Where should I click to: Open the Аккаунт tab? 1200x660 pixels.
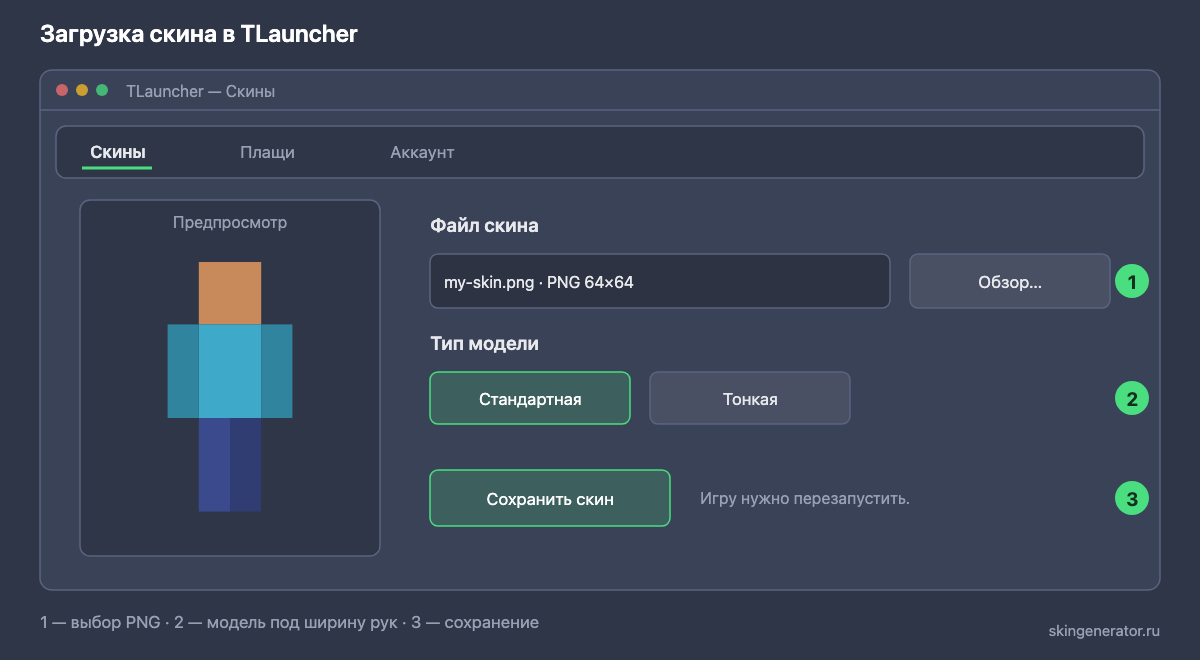[422, 153]
